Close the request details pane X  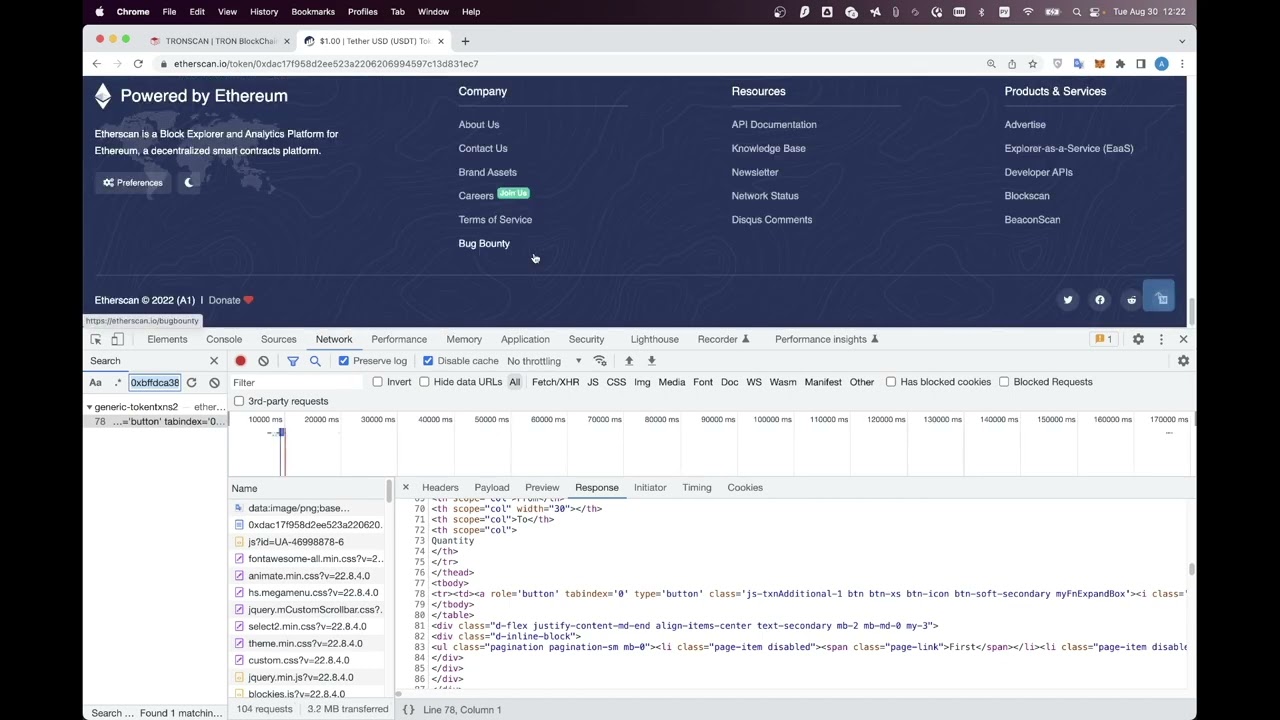pyautogui.click(x=406, y=487)
